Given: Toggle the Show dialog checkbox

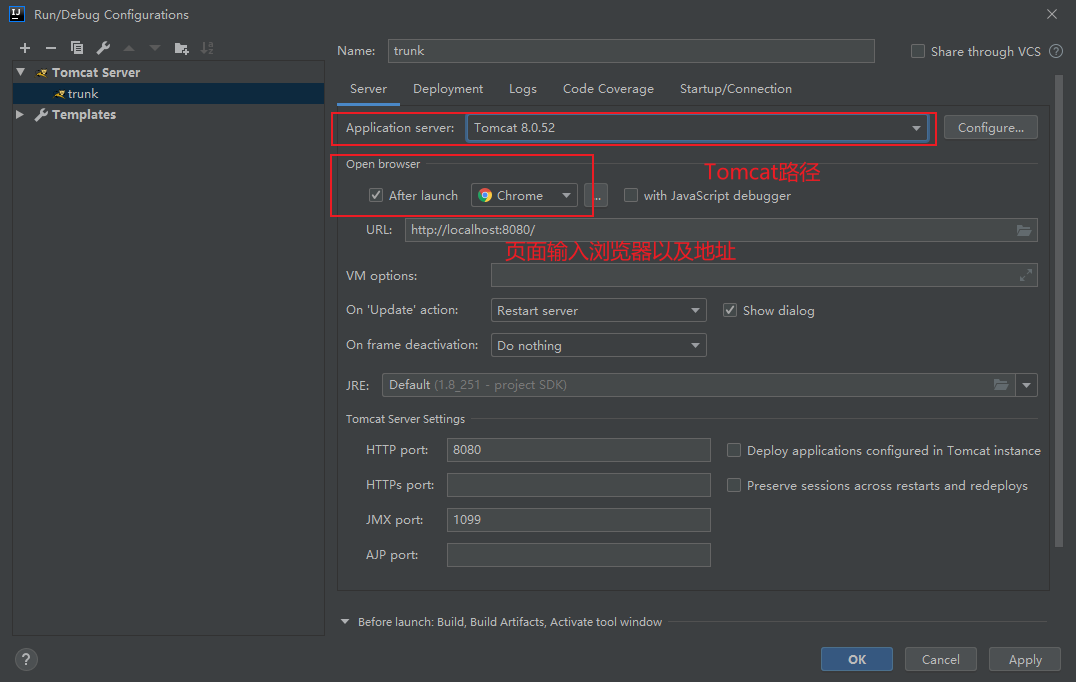Looking at the screenshot, I should (730, 310).
